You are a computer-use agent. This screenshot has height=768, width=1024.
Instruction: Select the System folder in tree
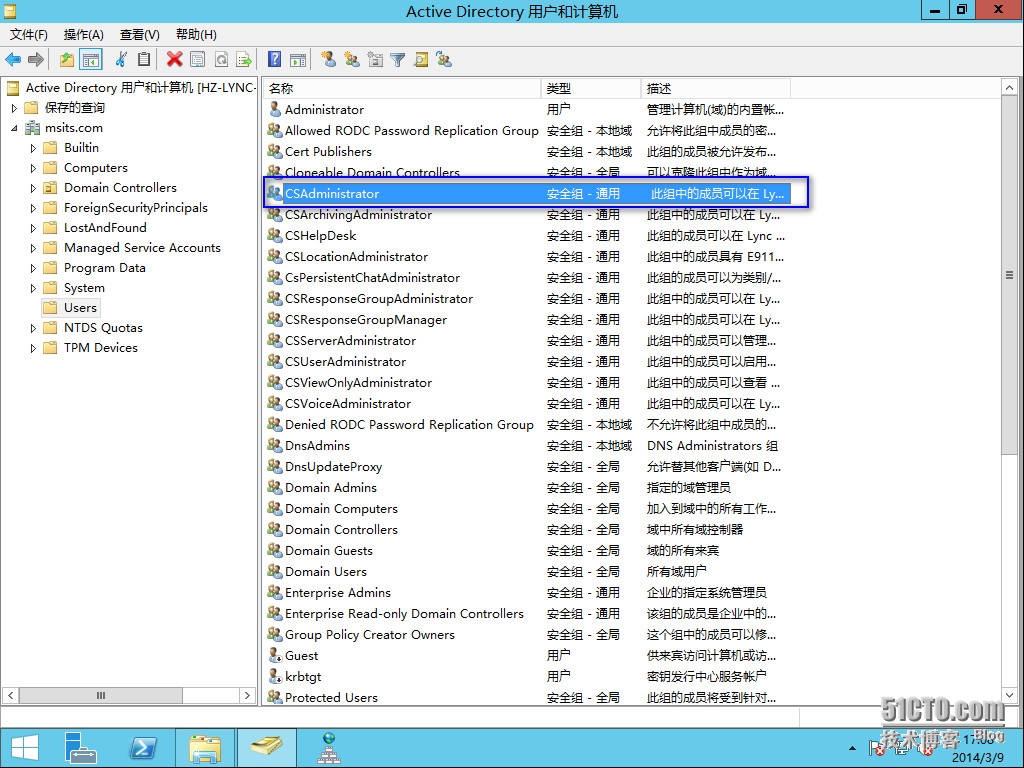[84, 288]
